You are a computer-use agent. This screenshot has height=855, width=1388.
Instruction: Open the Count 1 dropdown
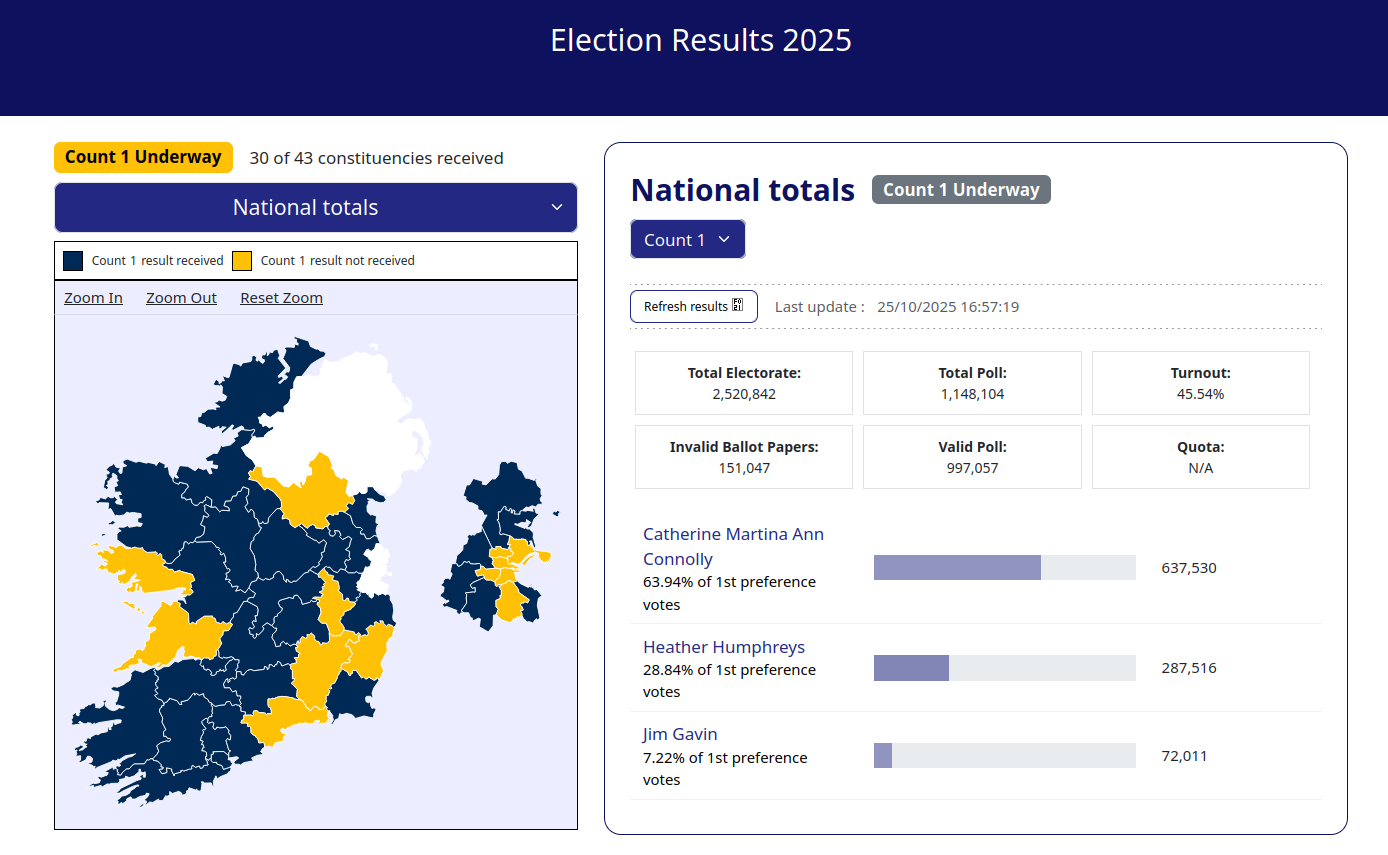687,240
